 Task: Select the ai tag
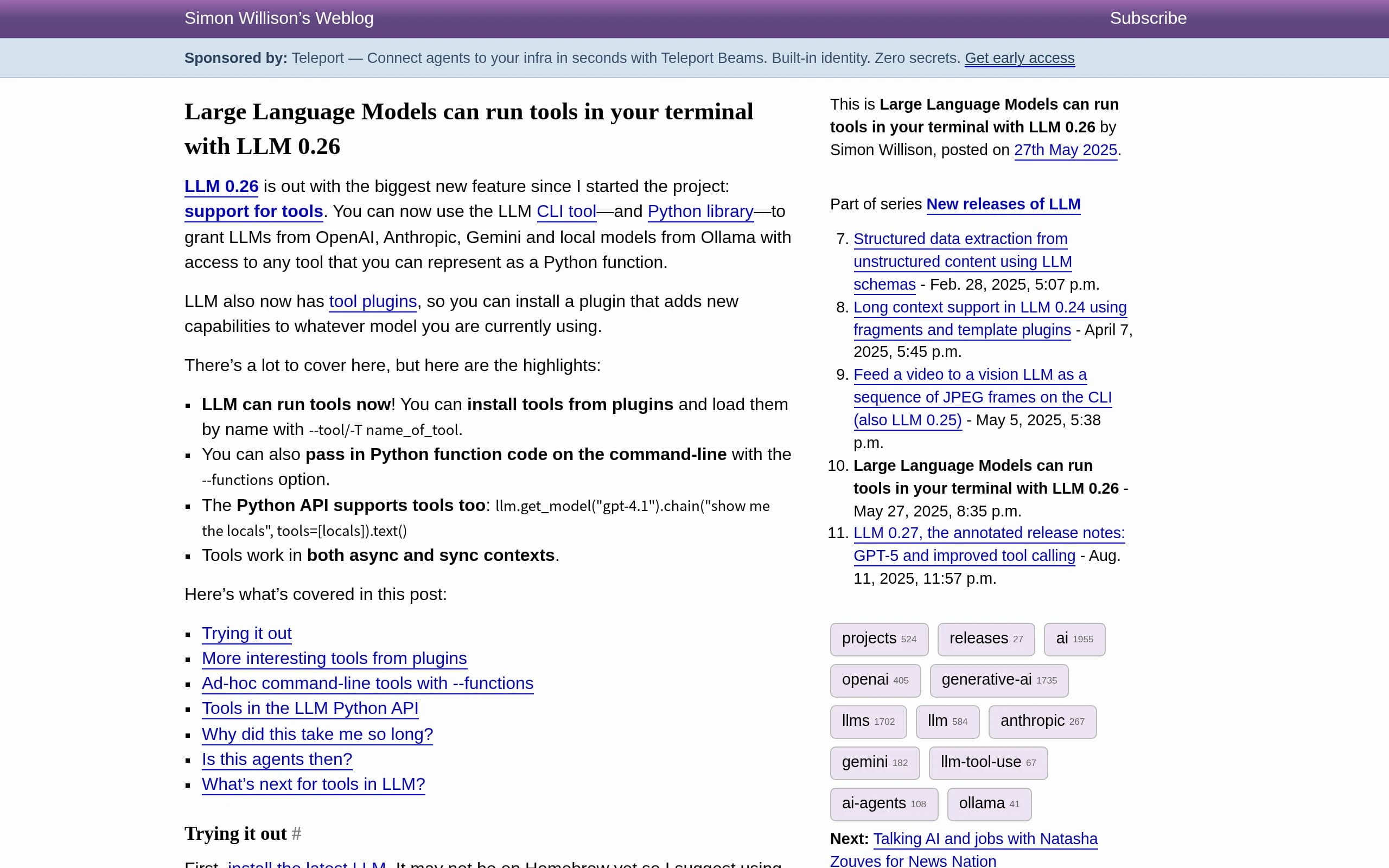point(1074,639)
